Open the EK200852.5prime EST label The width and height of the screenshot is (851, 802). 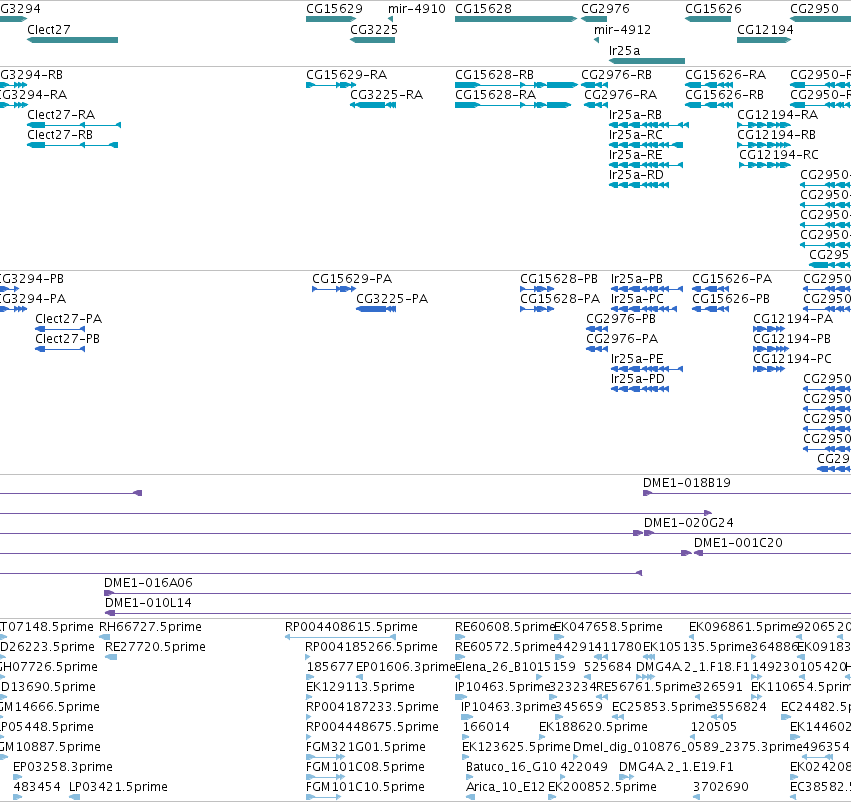[x=602, y=787]
